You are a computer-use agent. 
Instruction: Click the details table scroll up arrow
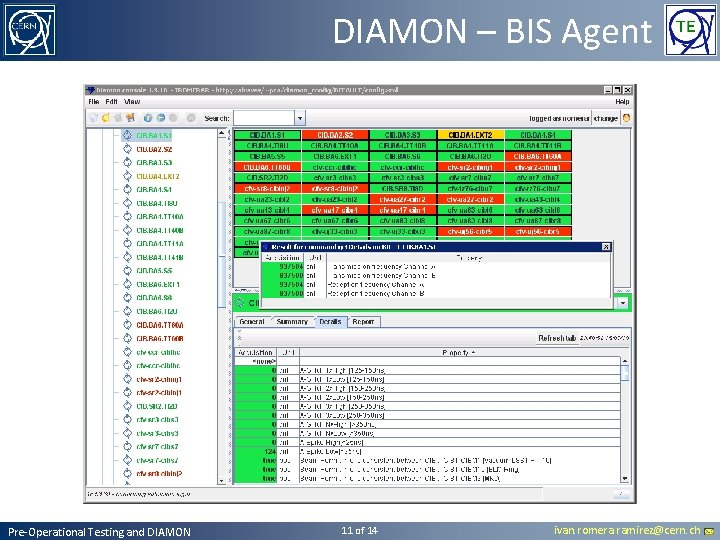(x=625, y=361)
